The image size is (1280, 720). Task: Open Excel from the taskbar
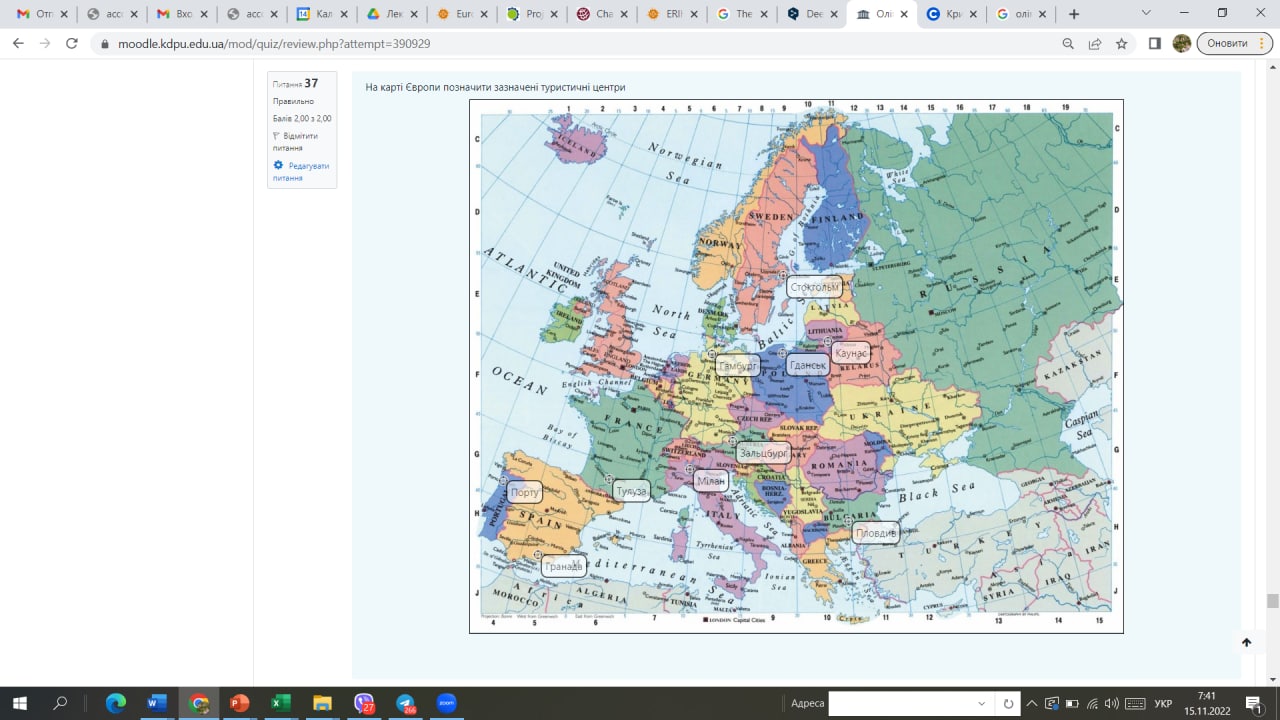pos(280,703)
